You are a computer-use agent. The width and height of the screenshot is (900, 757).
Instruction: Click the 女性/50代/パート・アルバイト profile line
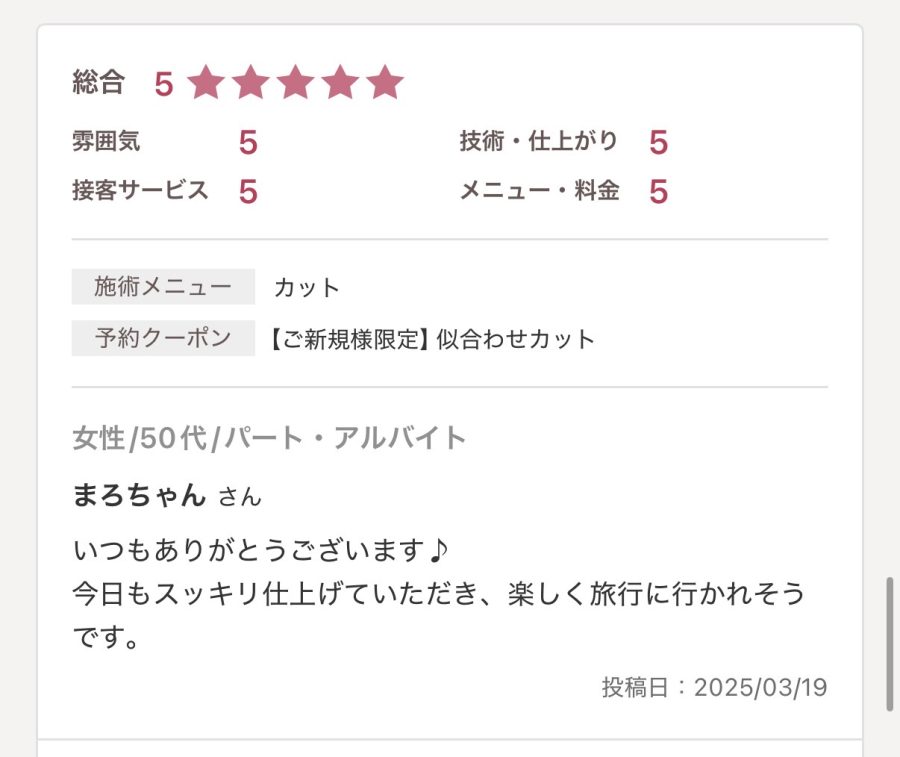coord(269,438)
